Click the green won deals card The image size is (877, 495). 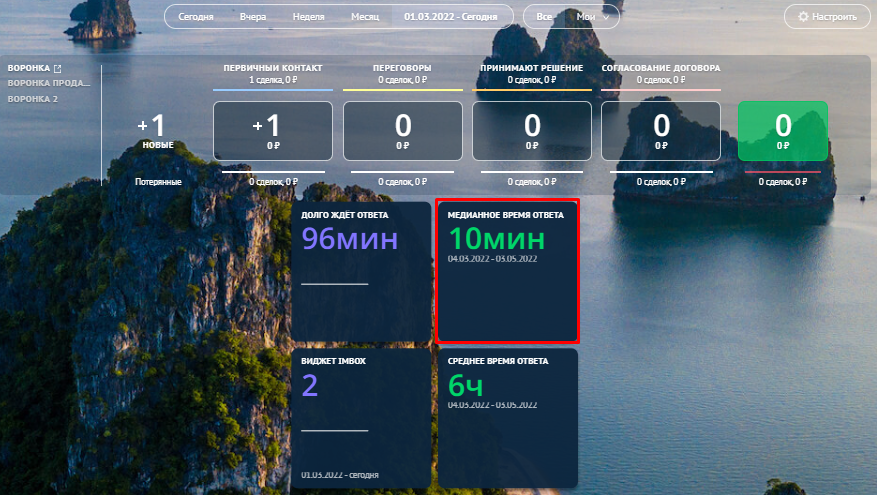[782, 131]
